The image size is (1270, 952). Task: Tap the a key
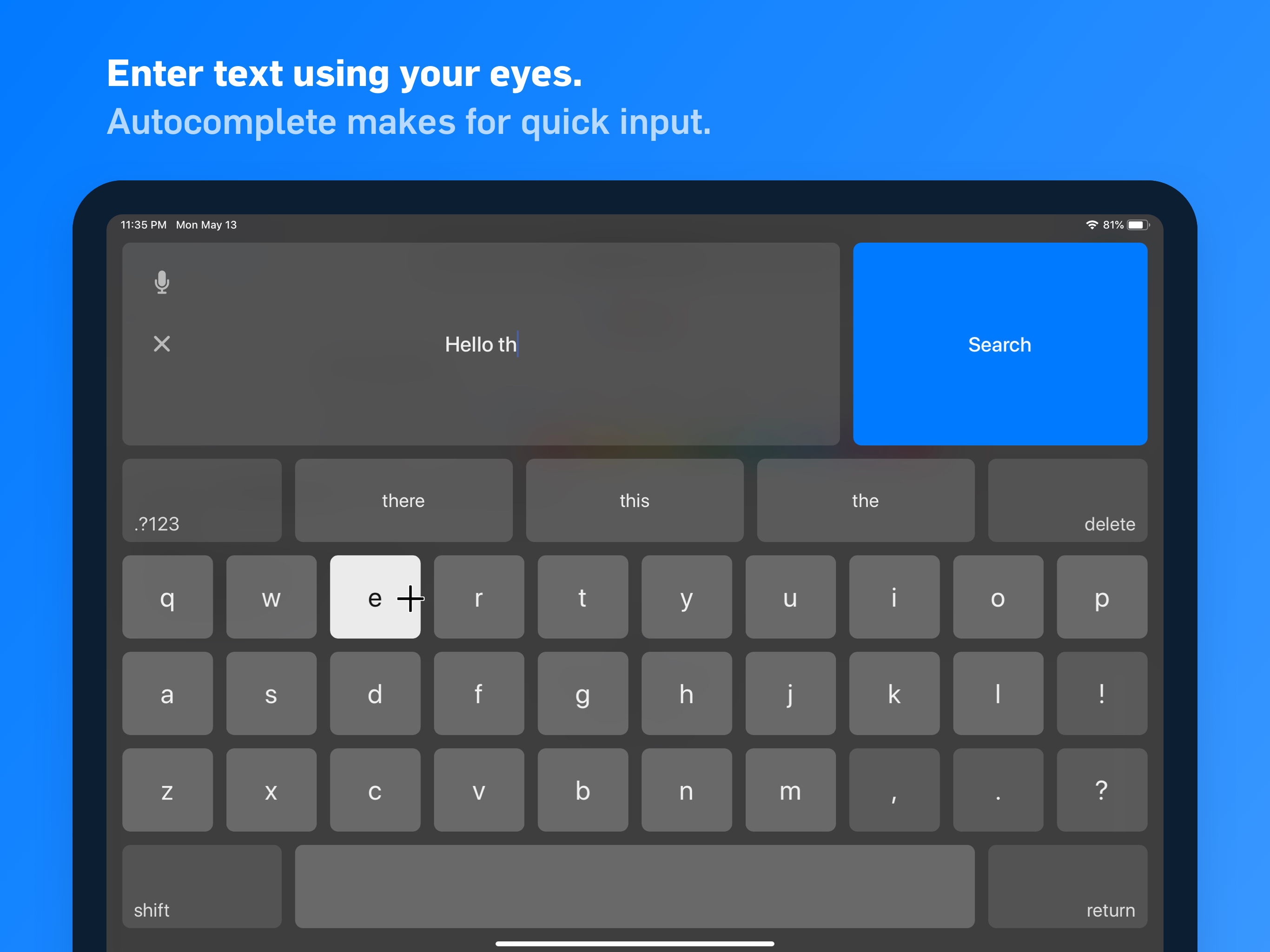tap(168, 693)
